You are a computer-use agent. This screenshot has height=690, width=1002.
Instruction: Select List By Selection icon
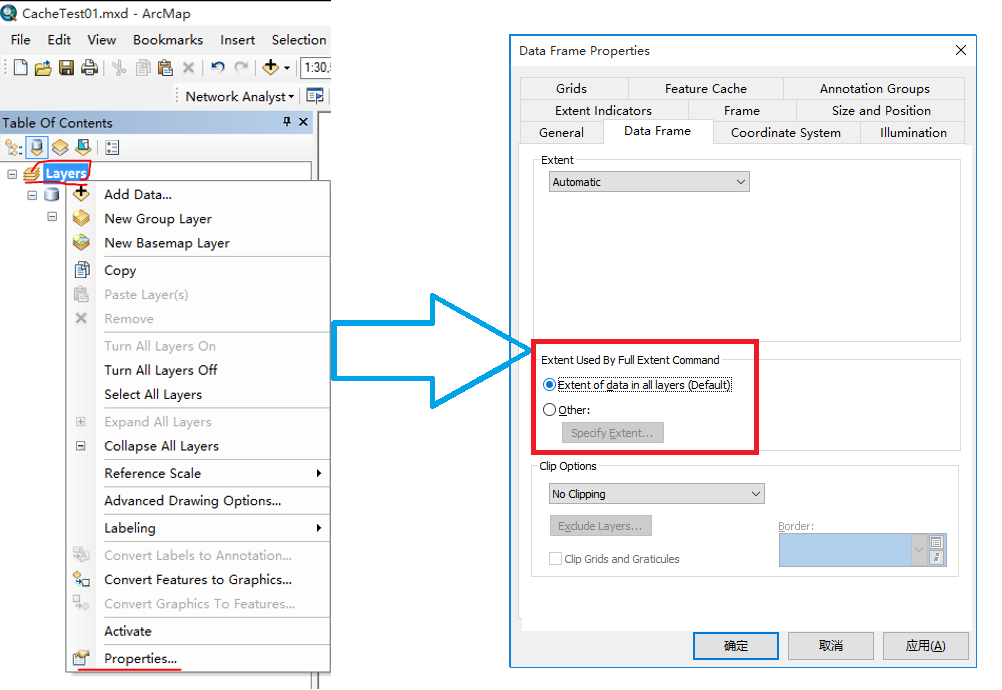point(84,148)
